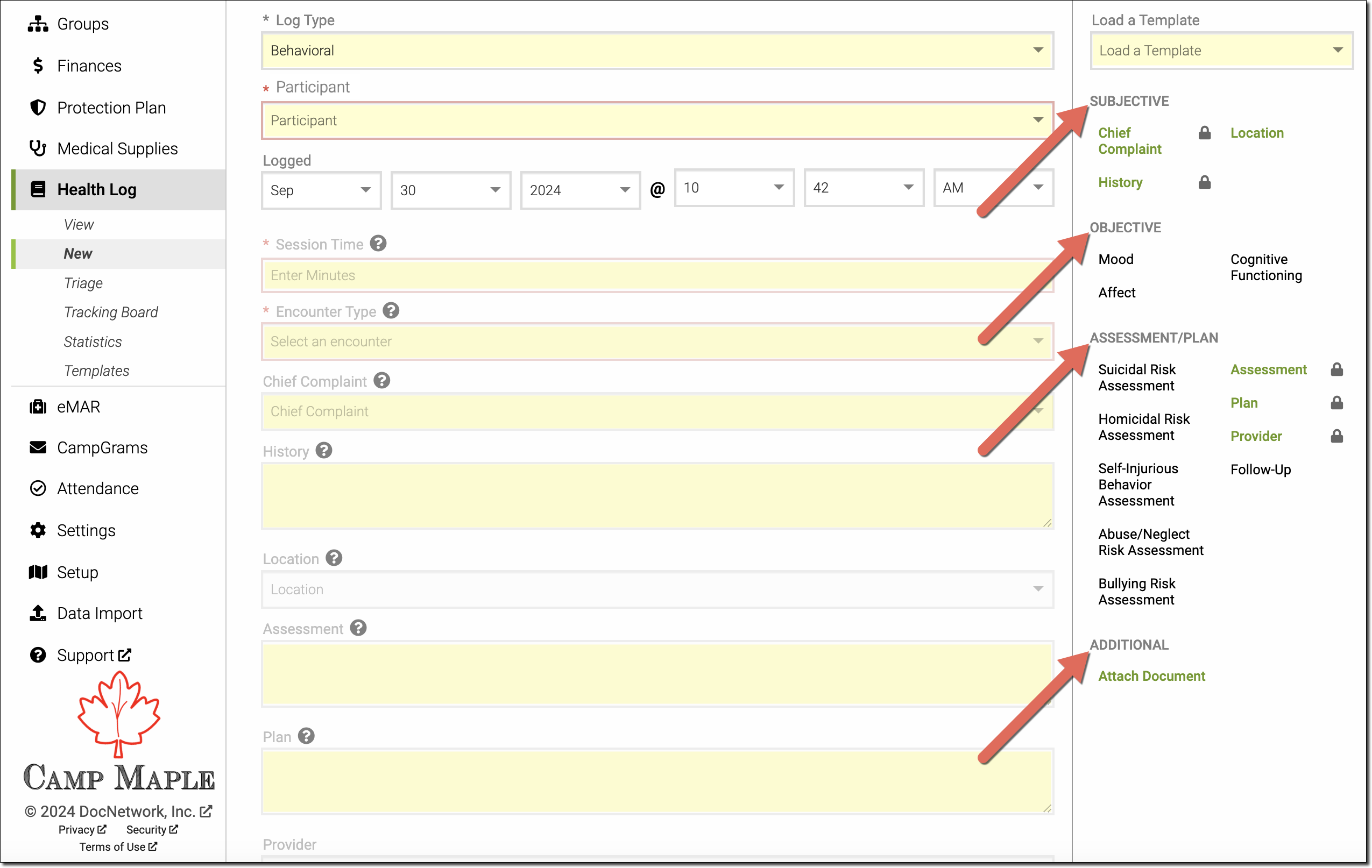Toggle the Mood field in Objective section
The width and height of the screenshot is (1372, 868).
point(1115,260)
